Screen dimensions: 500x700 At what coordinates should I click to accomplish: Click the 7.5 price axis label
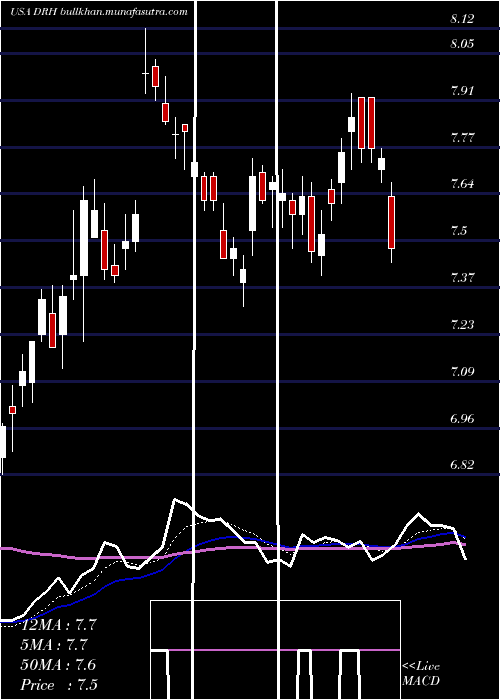(x=459, y=231)
